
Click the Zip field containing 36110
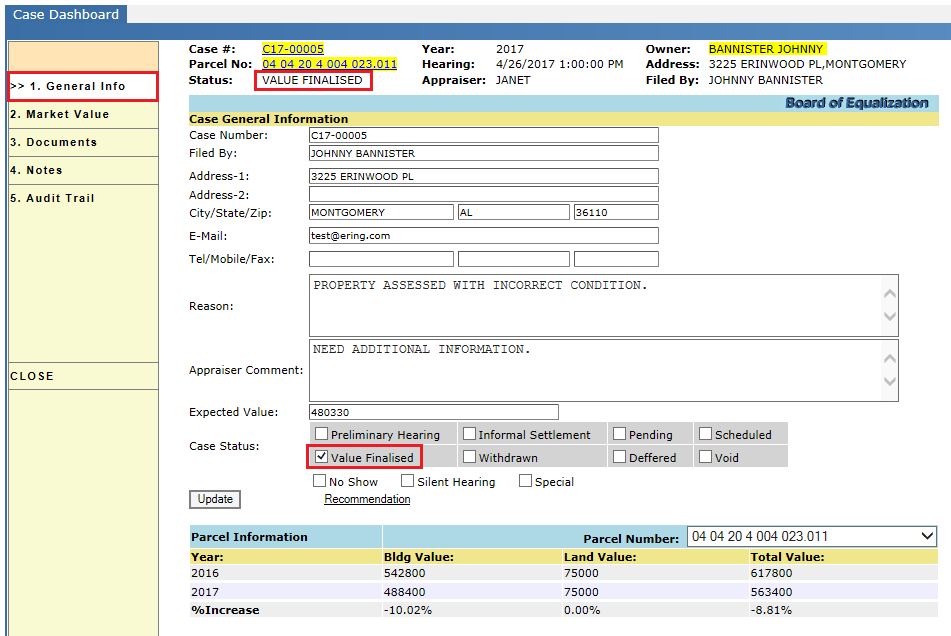coord(616,212)
